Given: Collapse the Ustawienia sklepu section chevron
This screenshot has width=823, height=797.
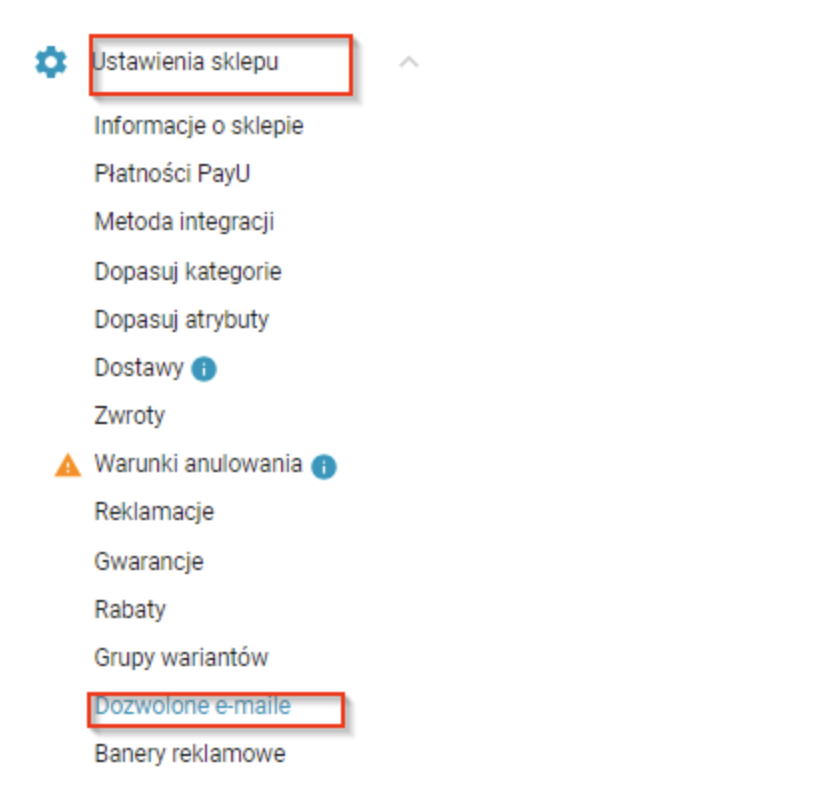Looking at the screenshot, I should pyautogui.click(x=408, y=62).
